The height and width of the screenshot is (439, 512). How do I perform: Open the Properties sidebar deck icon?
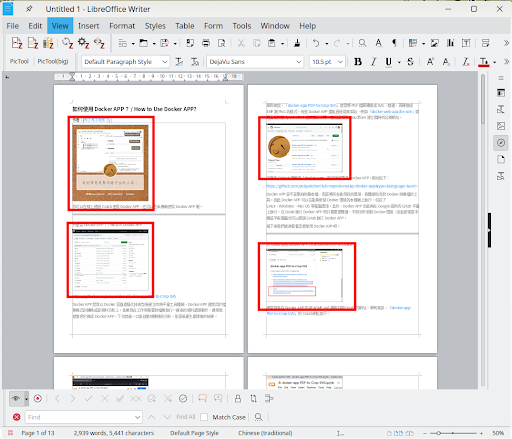501,93
